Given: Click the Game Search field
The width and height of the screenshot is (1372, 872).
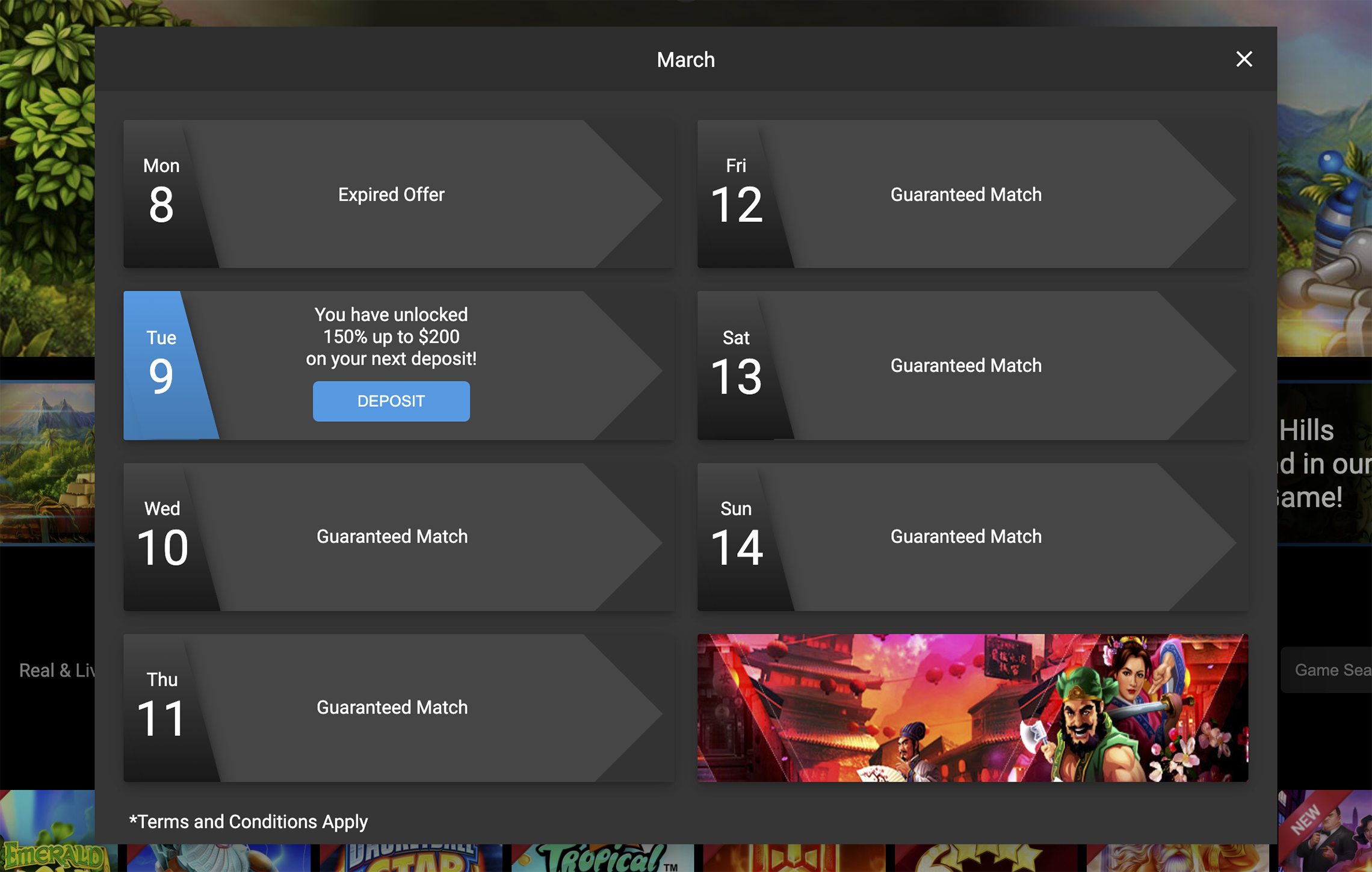Looking at the screenshot, I should [1326, 670].
